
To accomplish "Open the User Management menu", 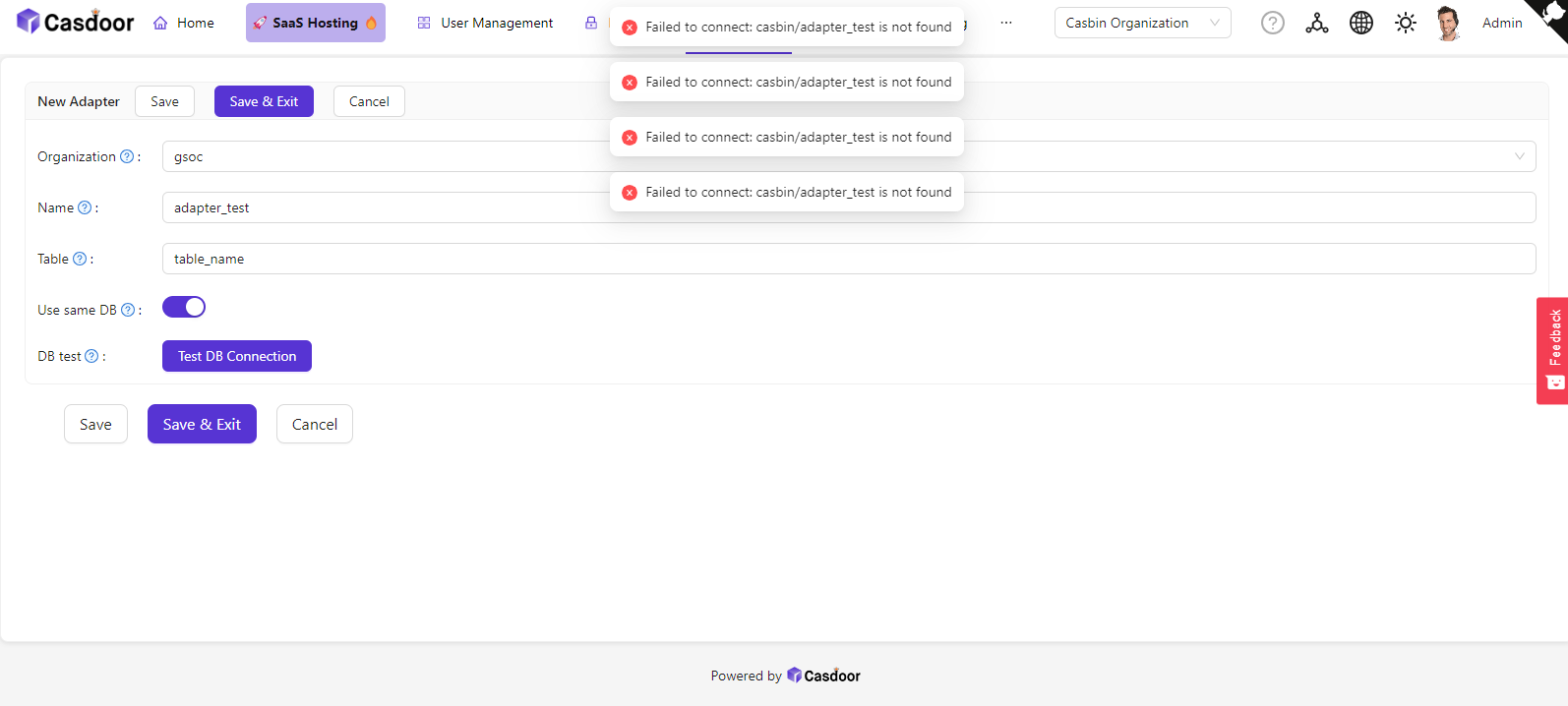I will coord(485,23).
